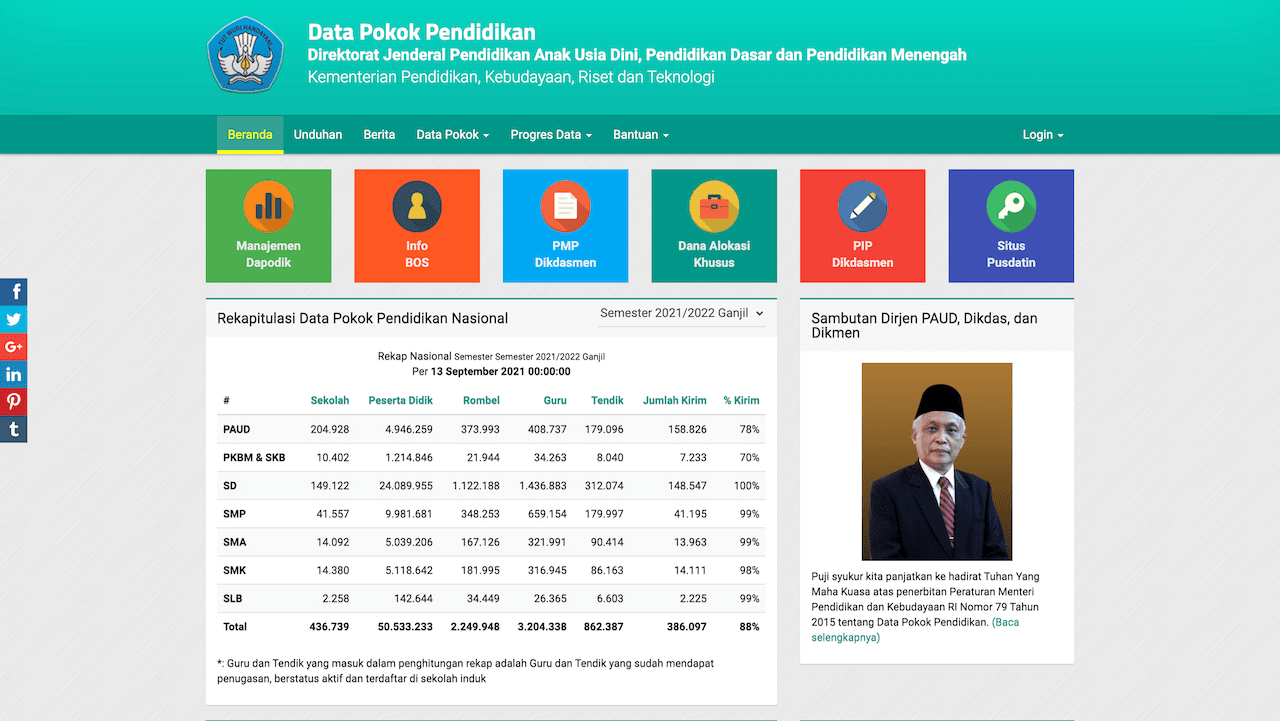Image resolution: width=1280 pixels, height=721 pixels.
Task: Click the Tut Wuri Handayani ministry logo
Action: coord(245,54)
